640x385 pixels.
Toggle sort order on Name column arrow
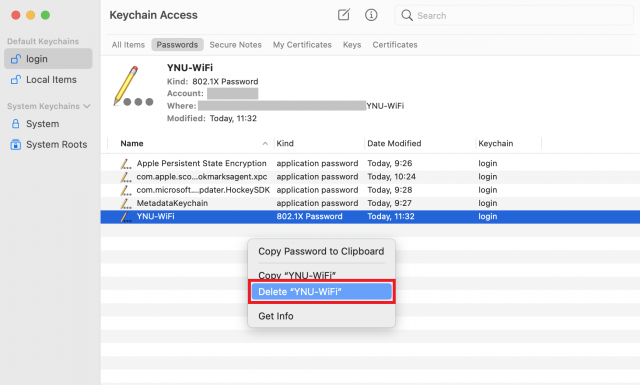pos(265,144)
